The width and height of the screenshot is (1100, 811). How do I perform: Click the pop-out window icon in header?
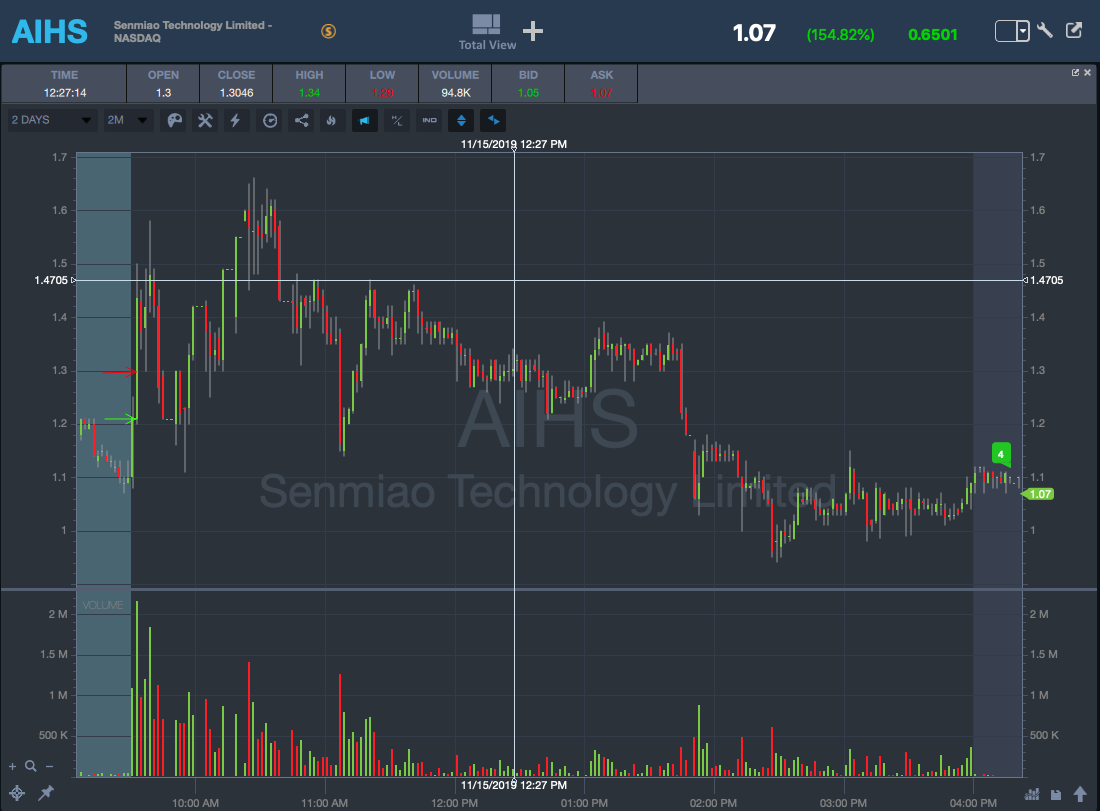(1074, 30)
